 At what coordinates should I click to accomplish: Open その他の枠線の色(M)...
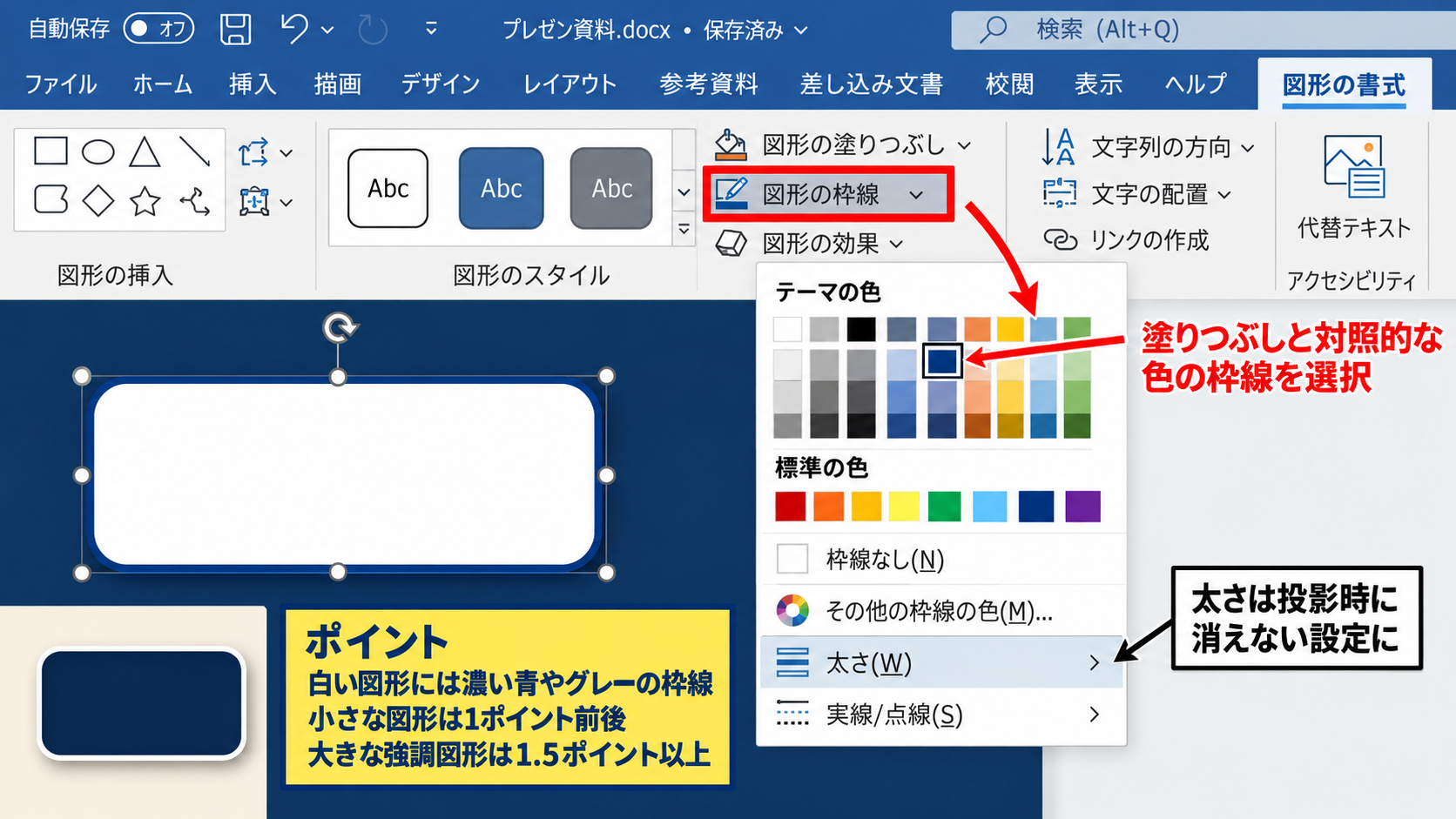[x=941, y=611]
